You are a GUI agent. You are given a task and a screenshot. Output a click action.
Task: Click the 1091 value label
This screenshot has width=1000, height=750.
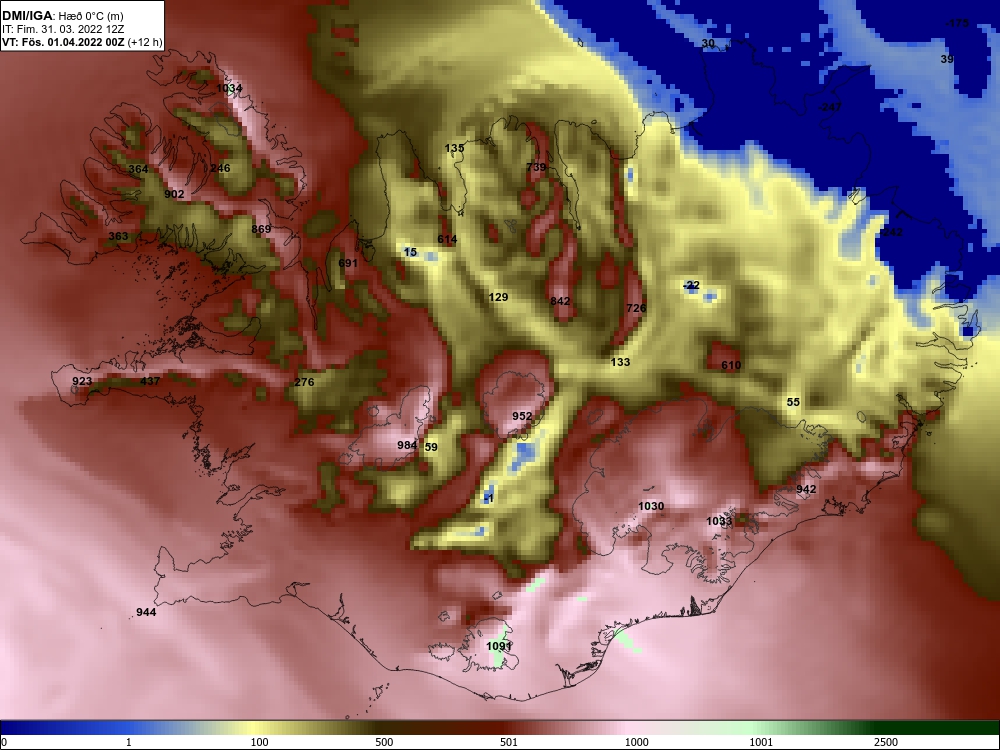tap(499, 646)
